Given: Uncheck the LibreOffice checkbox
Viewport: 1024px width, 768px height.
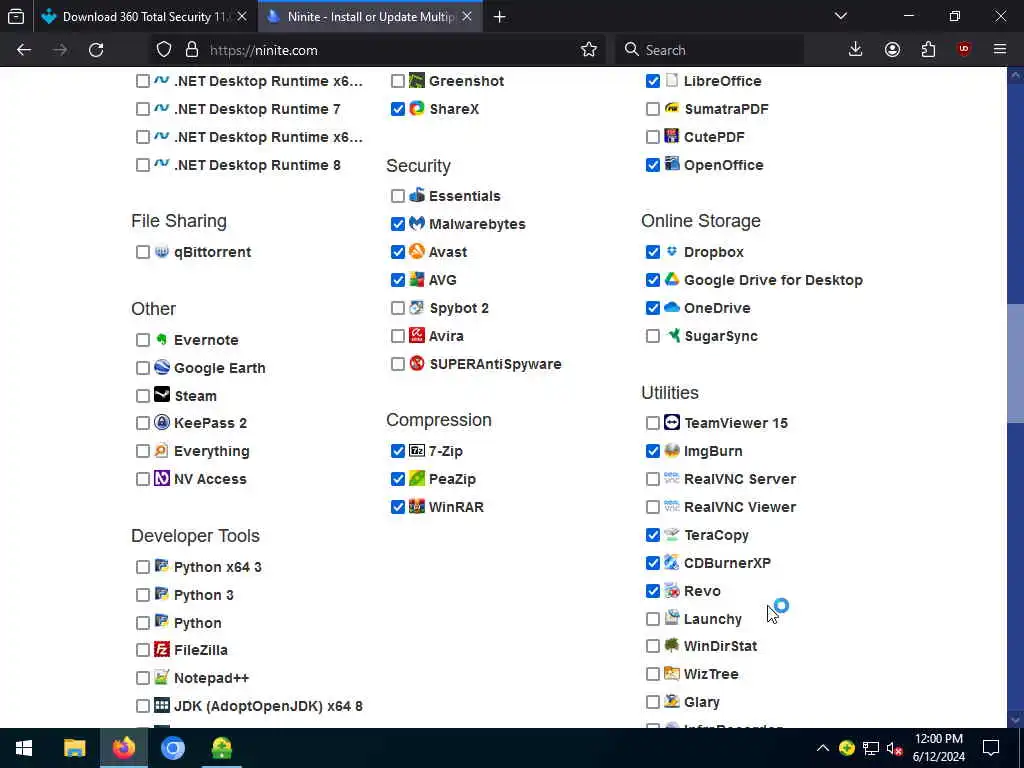Looking at the screenshot, I should click(652, 81).
